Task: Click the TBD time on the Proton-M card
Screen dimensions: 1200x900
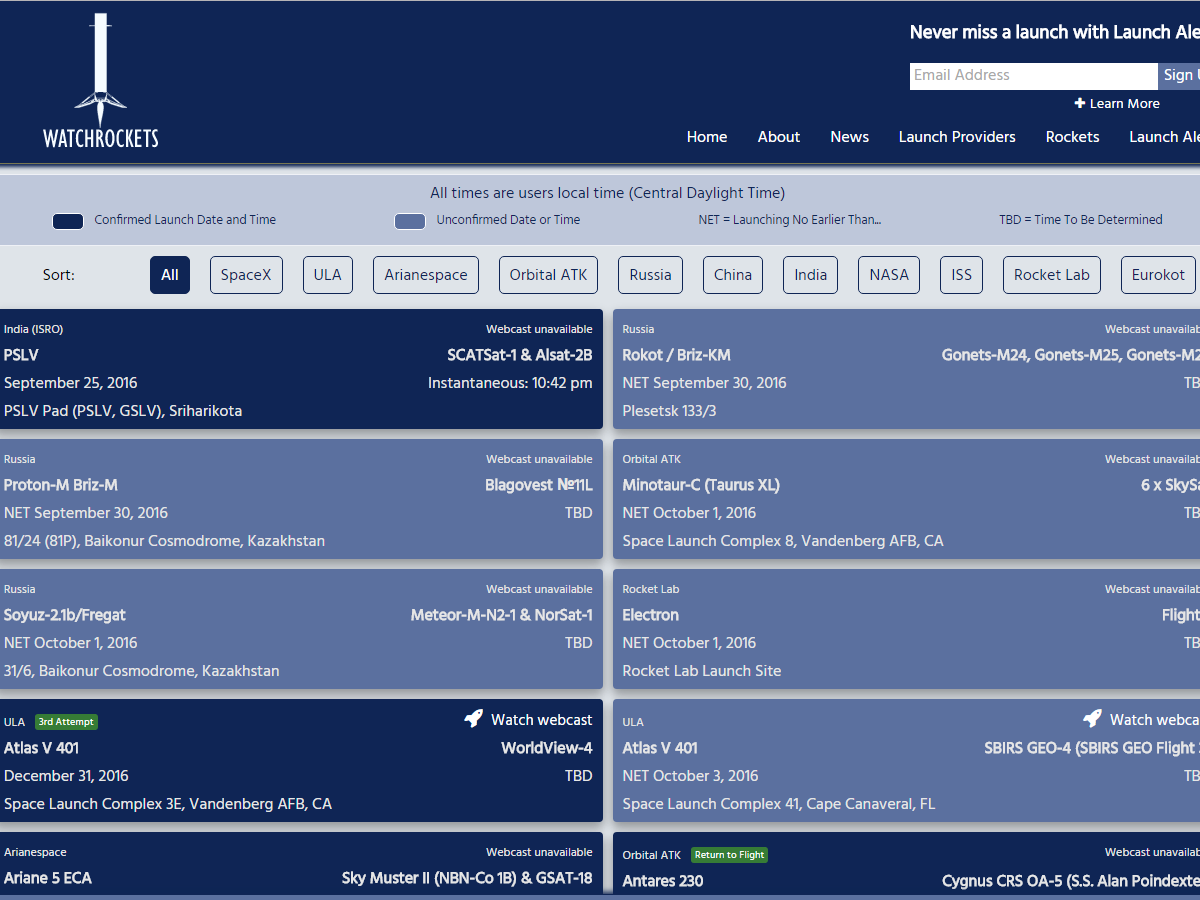Action: click(579, 513)
